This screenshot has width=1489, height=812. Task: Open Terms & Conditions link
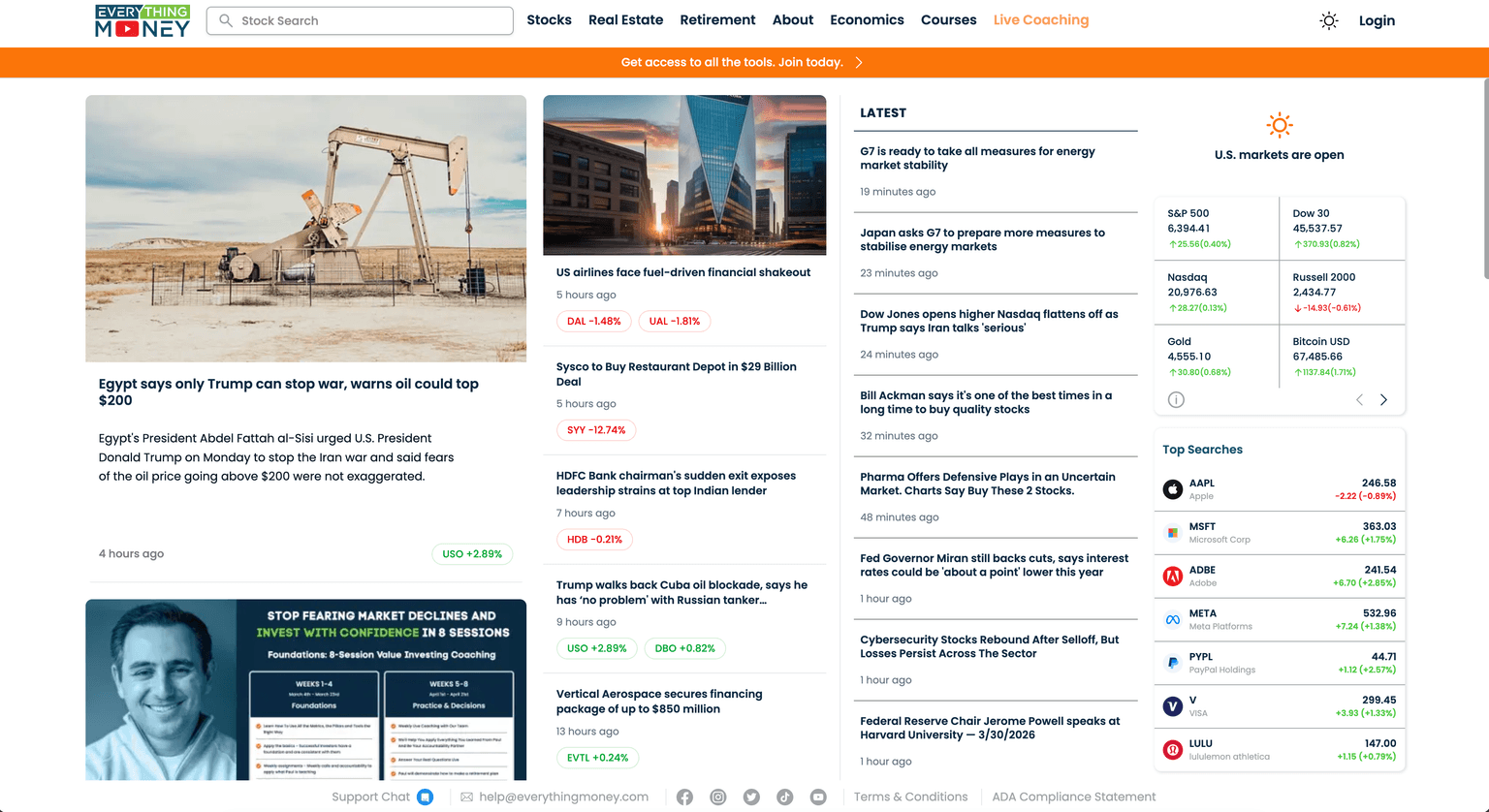[x=910, y=796]
